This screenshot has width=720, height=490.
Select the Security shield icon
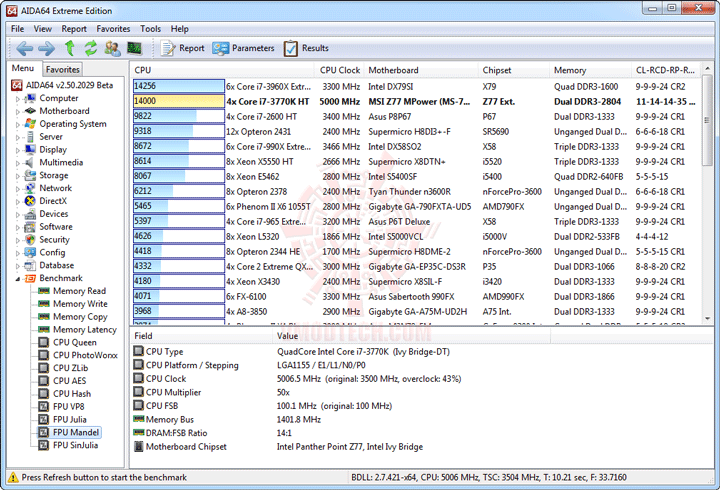coord(30,239)
